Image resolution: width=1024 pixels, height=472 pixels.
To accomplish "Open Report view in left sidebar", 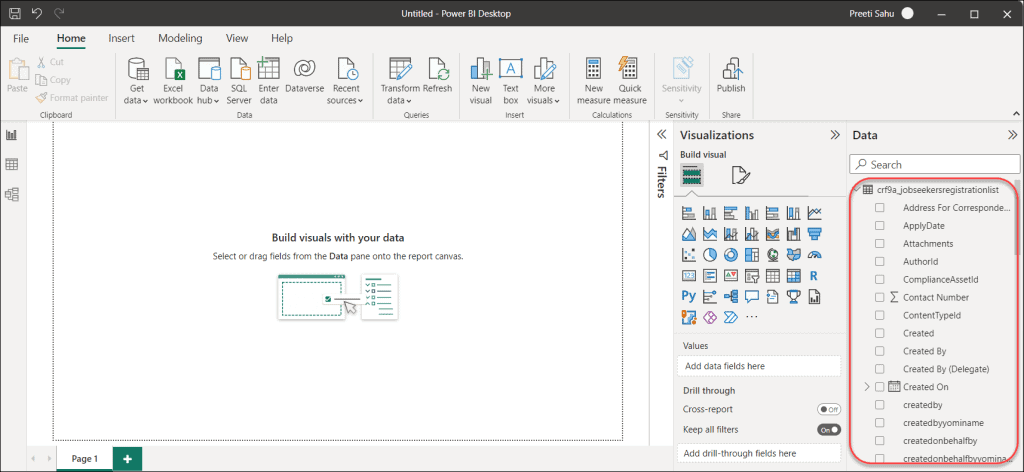I will tap(11, 135).
